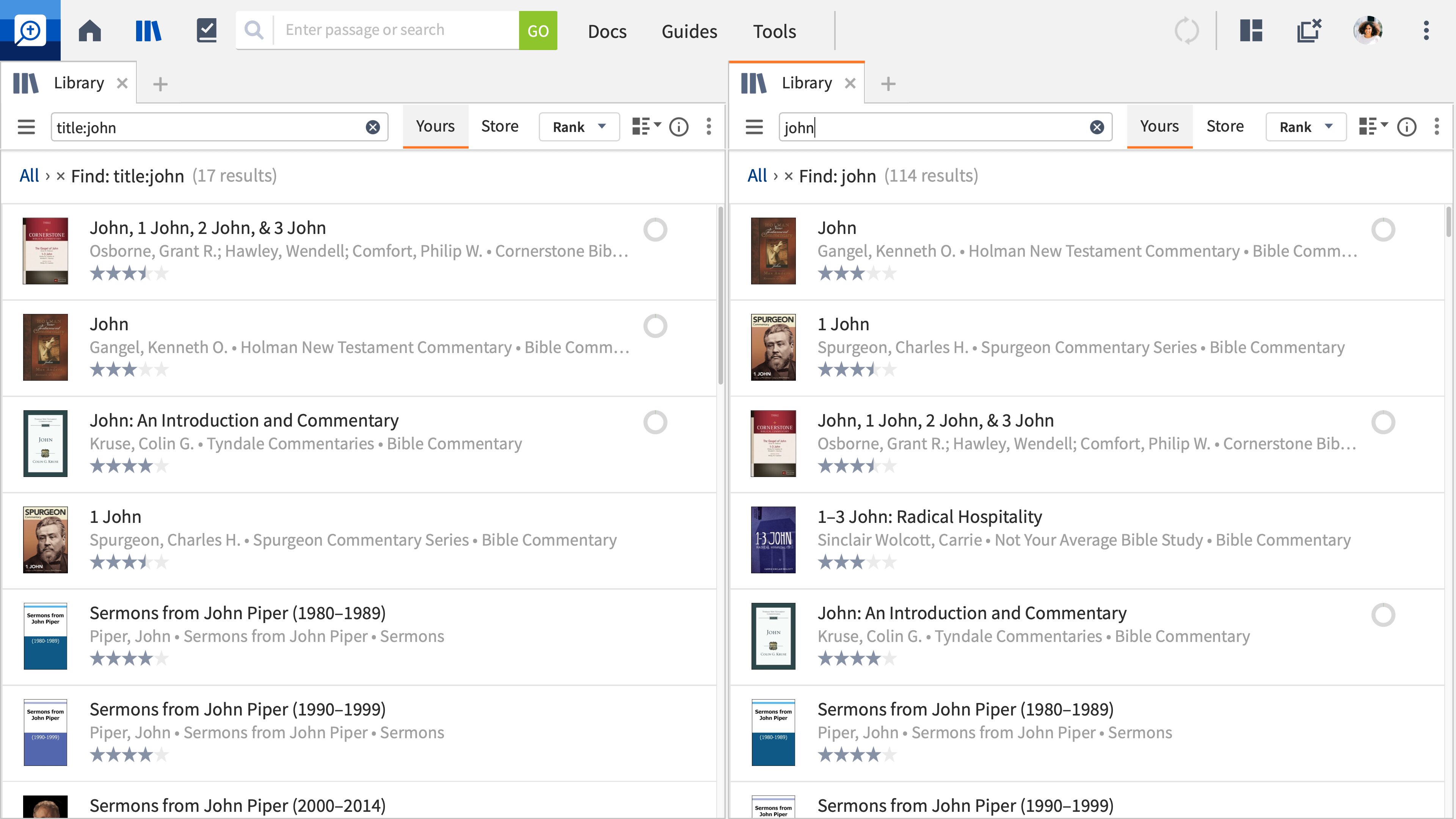Open the Rank sort dropdown in right panel
1456x819 pixels.
pos(1306,127)
